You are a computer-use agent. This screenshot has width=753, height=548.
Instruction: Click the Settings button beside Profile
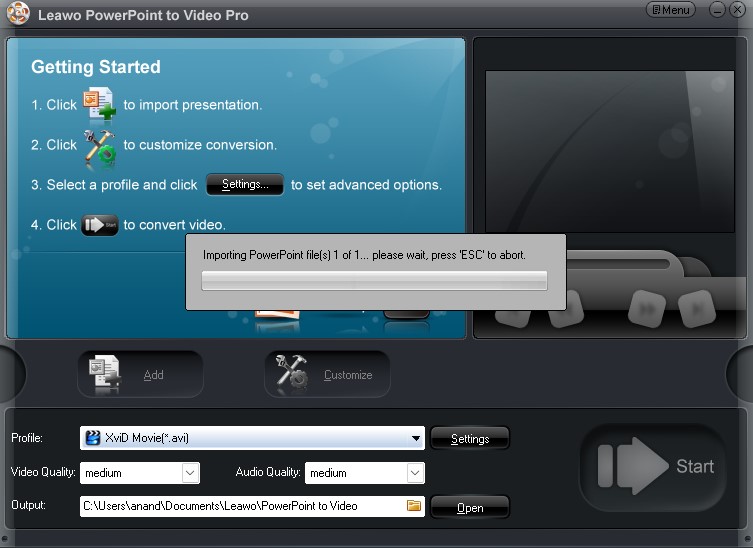[x=469, y=439]
